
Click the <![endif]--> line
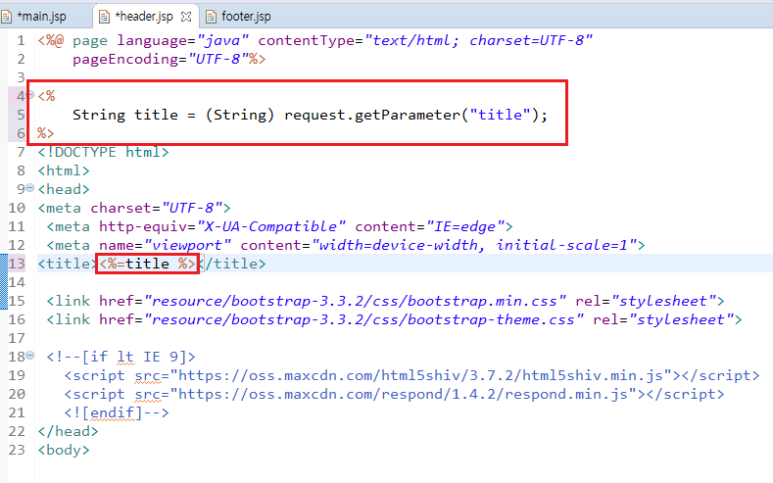click(x=116, y=413)
